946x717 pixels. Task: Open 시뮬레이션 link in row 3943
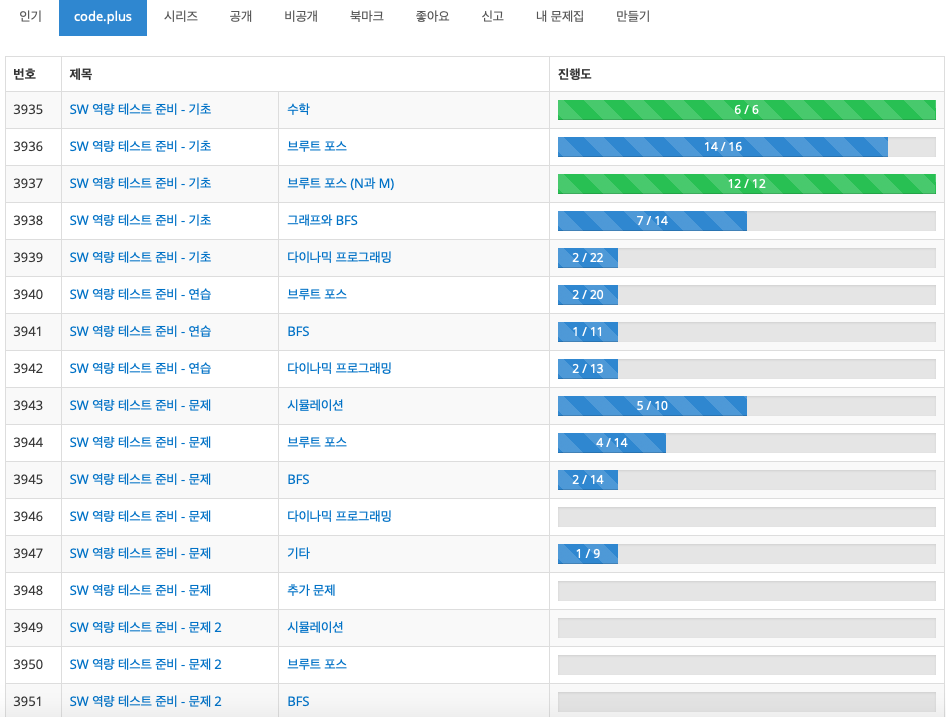(x=315, y=405)
